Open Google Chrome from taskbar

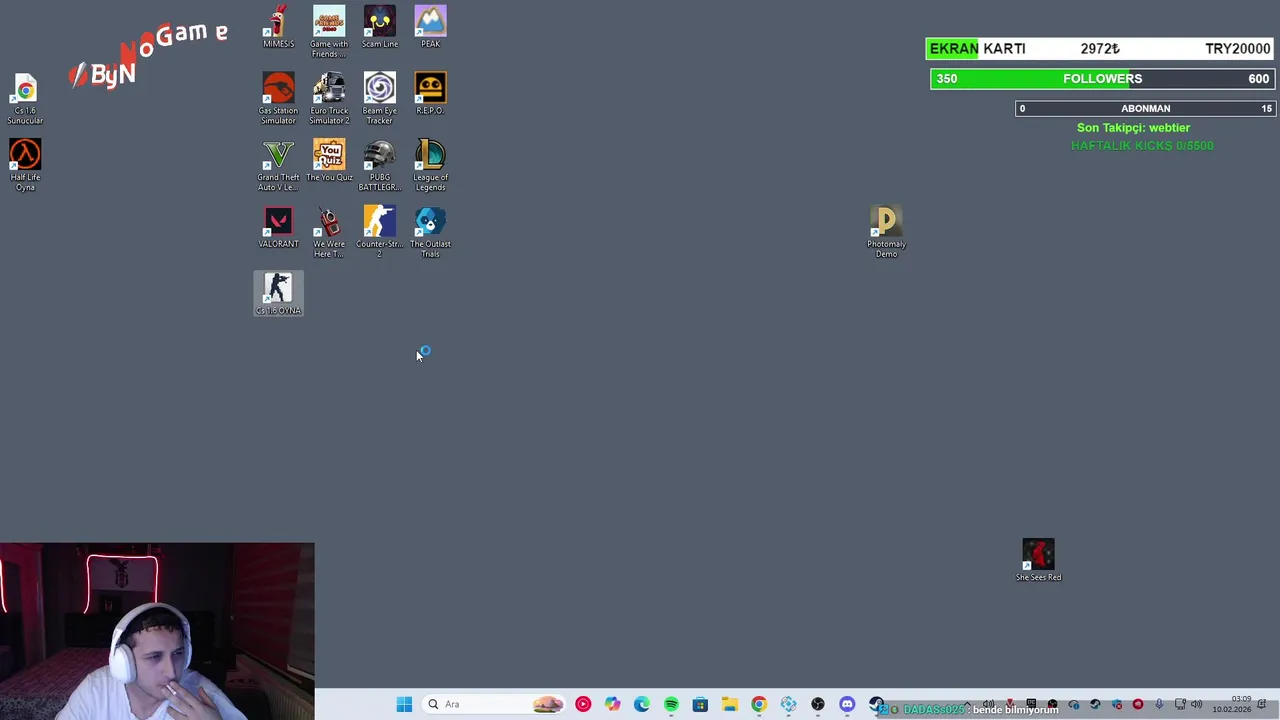[759, 704]
